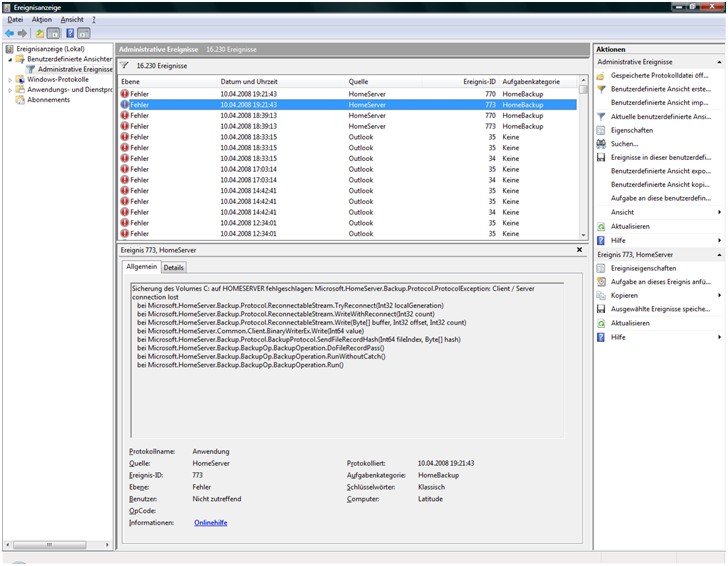The image size is (728, 566).
Task: Click event list scrollbar up arrow
Action: click(x=583, y=81)
